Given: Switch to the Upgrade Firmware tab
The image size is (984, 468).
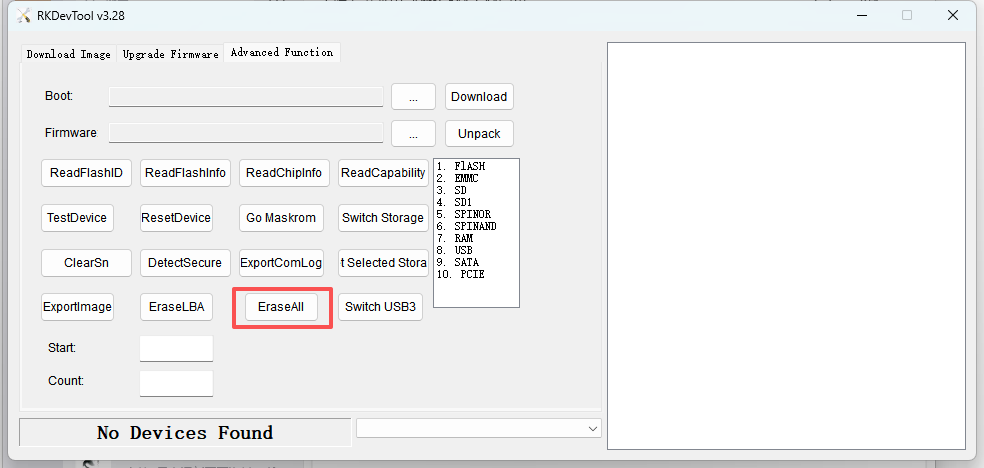Looking at the screenshot, I should (170, 54).
